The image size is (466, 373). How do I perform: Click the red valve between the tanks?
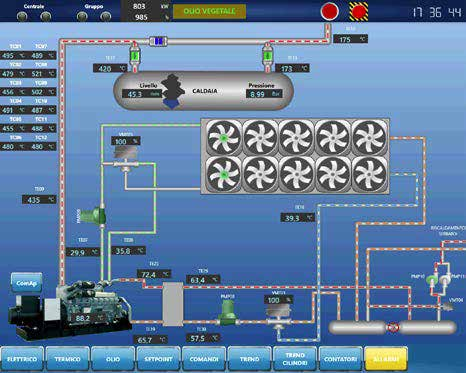[393, 327]
